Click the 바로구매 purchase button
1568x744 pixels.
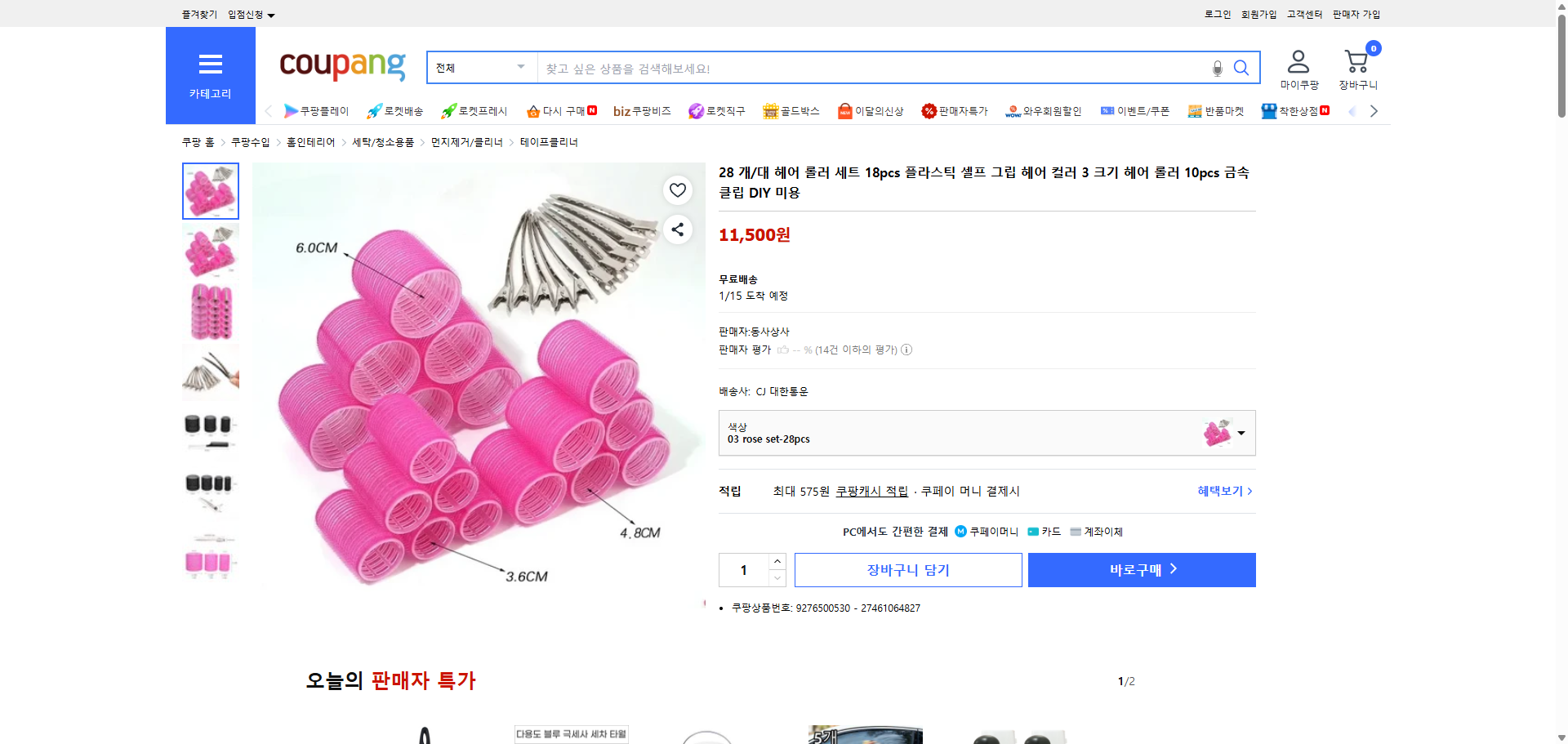tap(1141, 569)
